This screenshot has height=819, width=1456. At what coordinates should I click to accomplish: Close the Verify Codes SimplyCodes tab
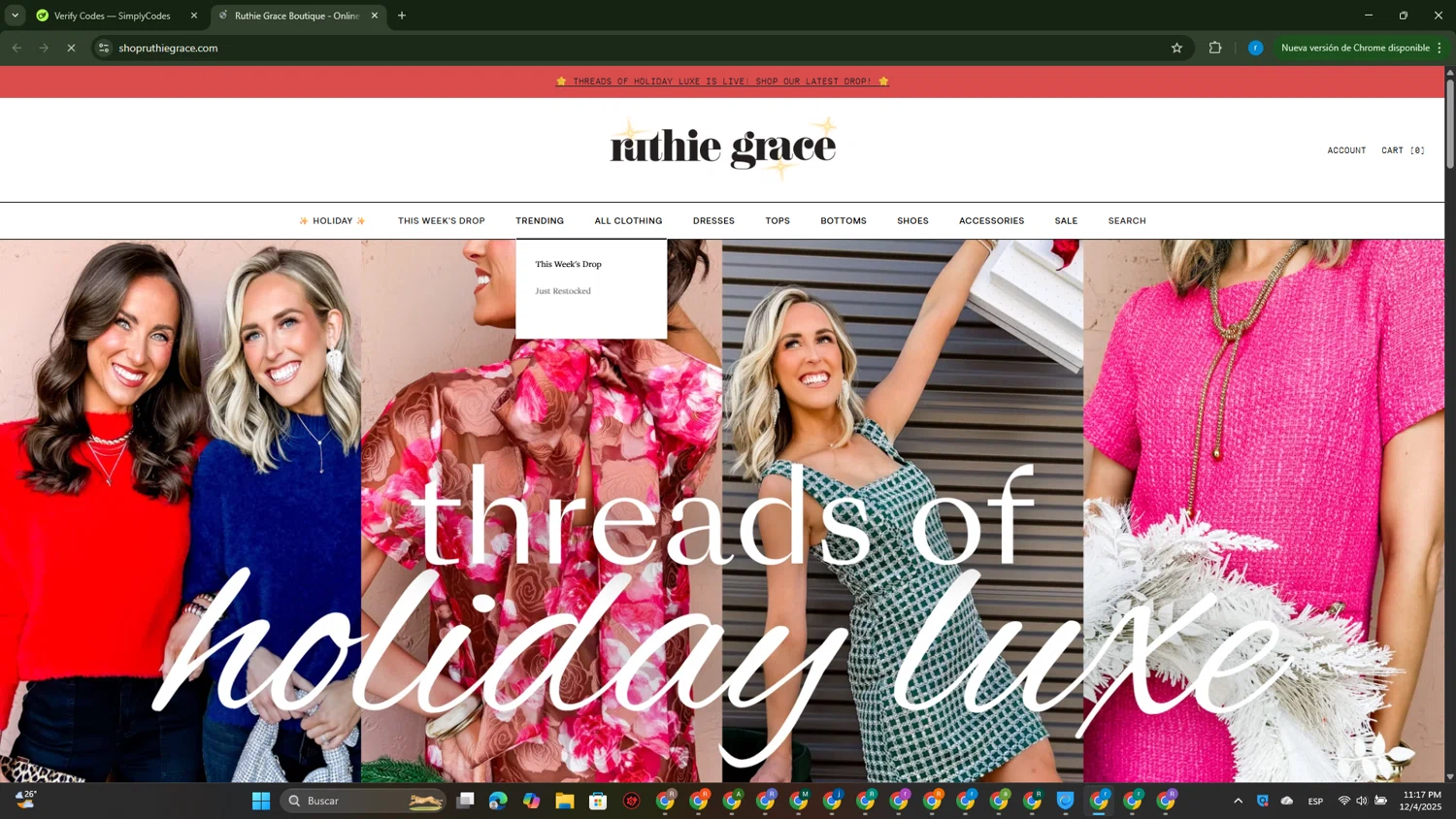[194, 16]
